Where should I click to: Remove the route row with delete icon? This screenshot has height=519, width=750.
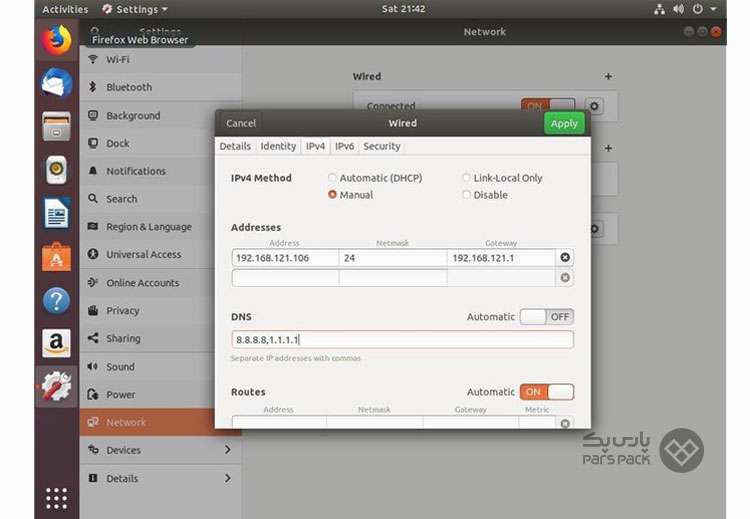pos(565,423)
